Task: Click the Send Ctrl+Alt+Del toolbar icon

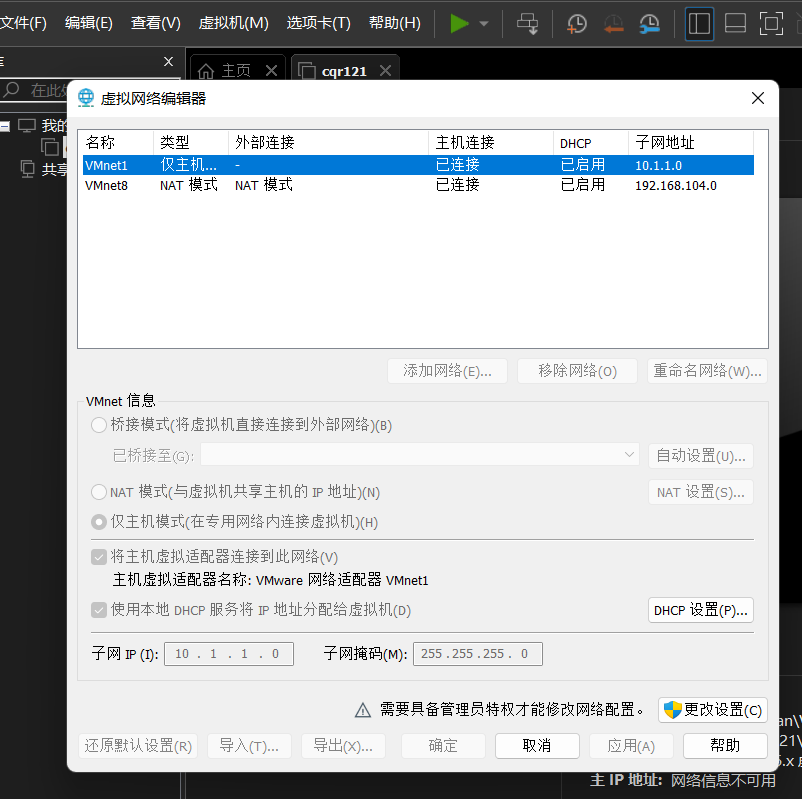Action: tap(527, 24)
